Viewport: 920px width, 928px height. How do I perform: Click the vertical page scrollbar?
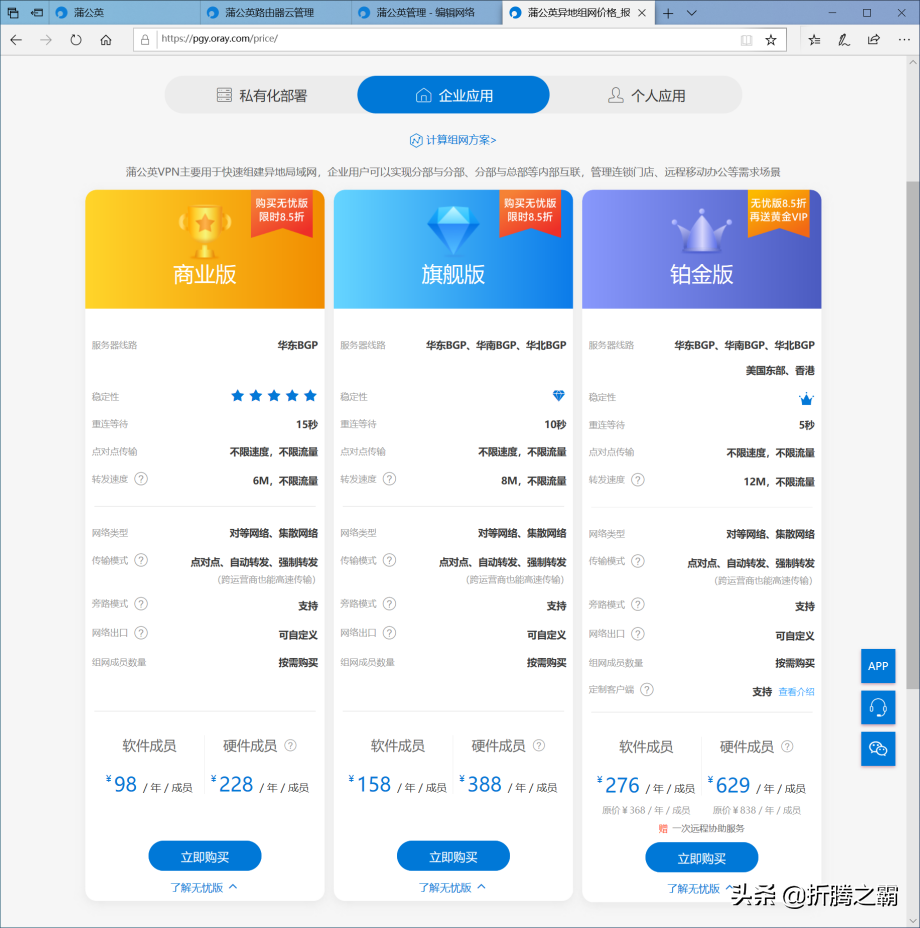pos(913,435)
